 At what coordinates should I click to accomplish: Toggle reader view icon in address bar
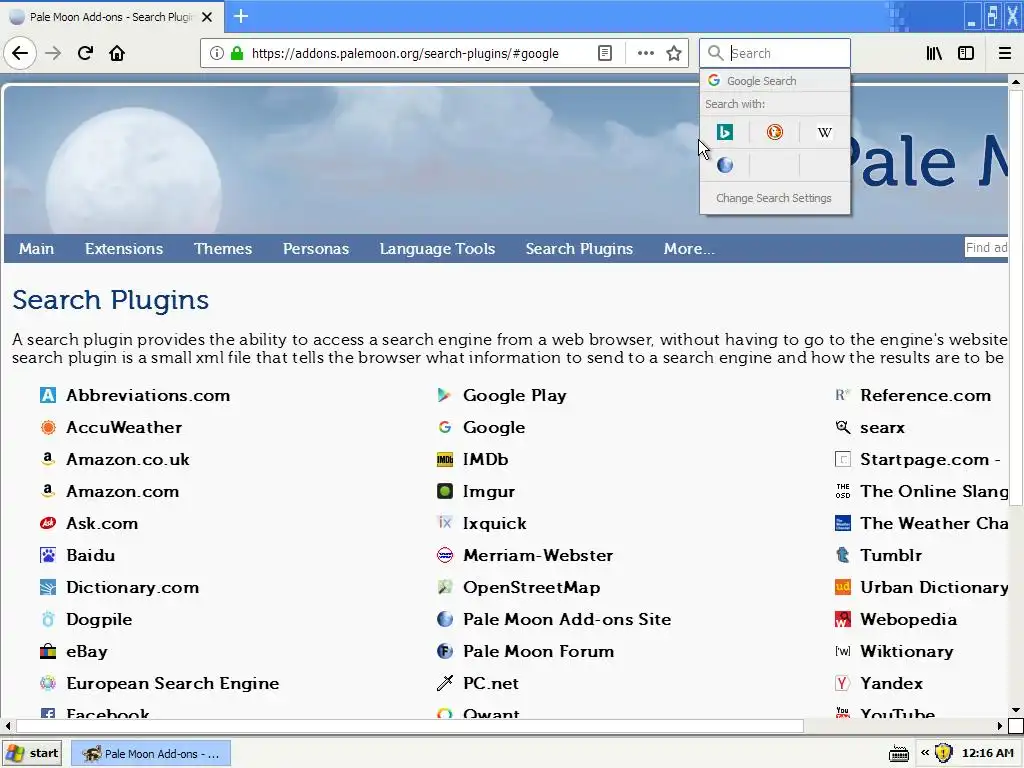coord(605,53)
